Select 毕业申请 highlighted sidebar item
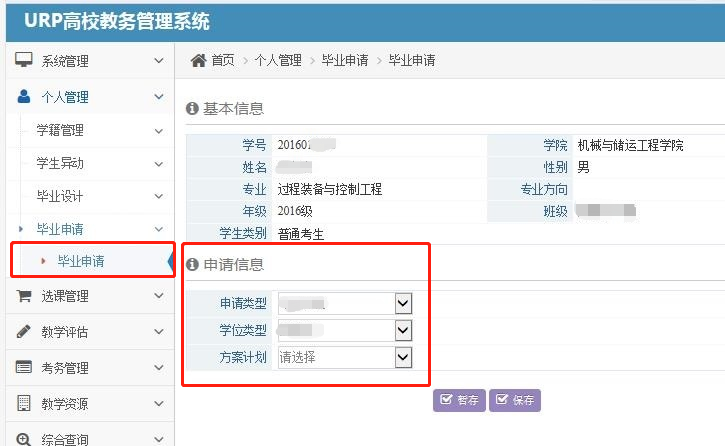 point(81,262)
